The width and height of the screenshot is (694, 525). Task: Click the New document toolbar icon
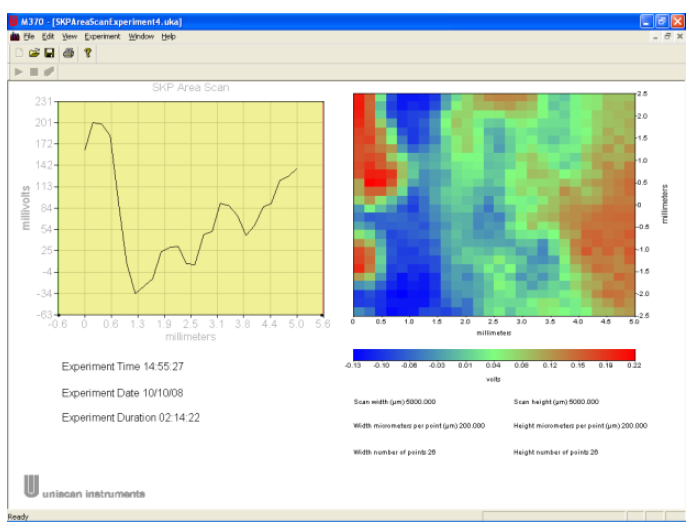coord(18,52)
